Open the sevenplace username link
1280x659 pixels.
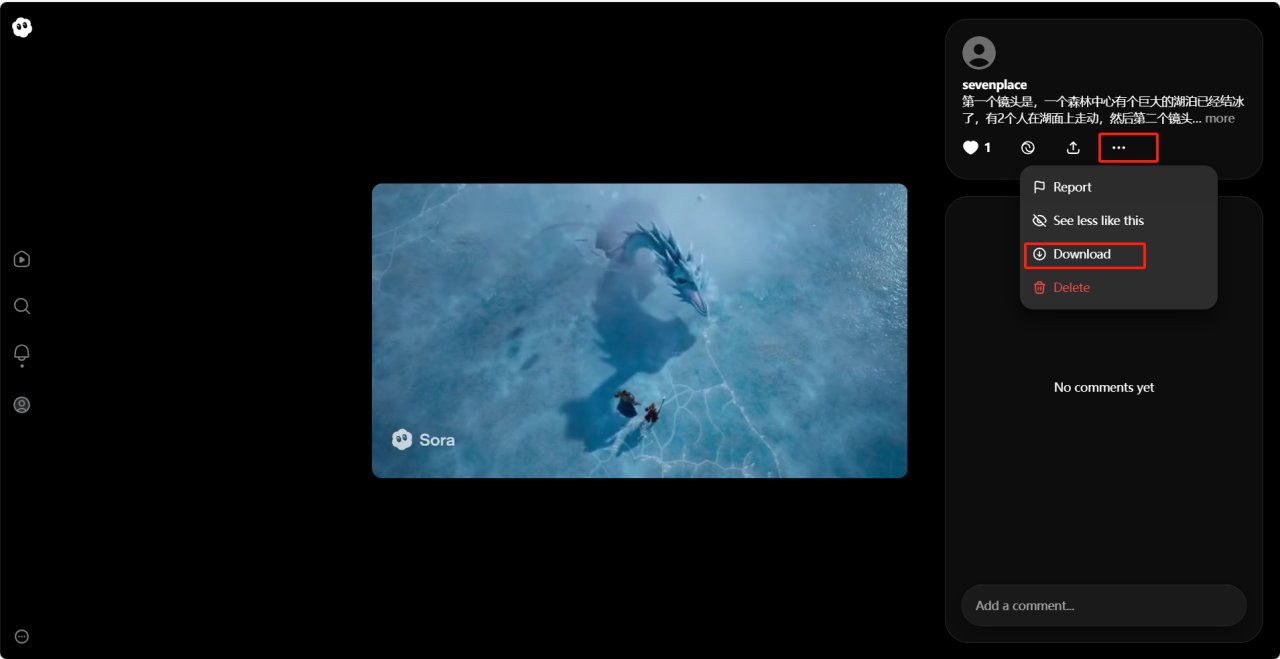pyautogui.click(x=995, y=85)
